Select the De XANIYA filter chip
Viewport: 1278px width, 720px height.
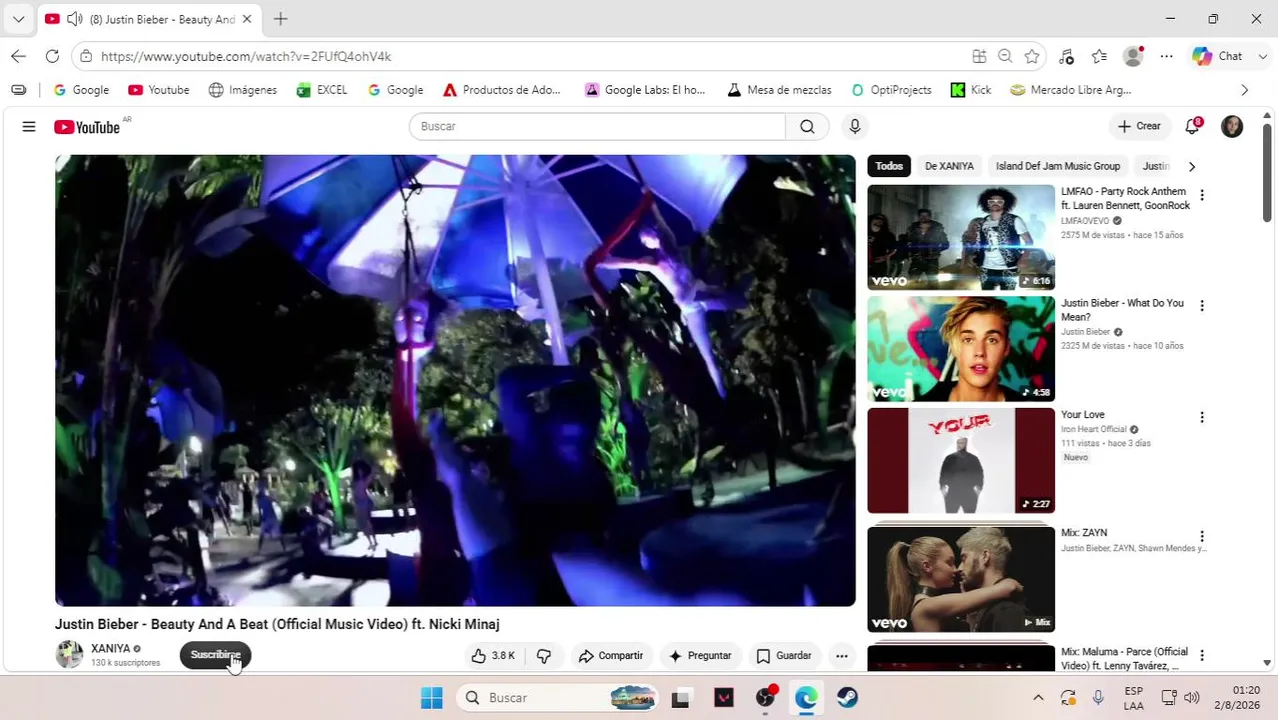[949, 166]
